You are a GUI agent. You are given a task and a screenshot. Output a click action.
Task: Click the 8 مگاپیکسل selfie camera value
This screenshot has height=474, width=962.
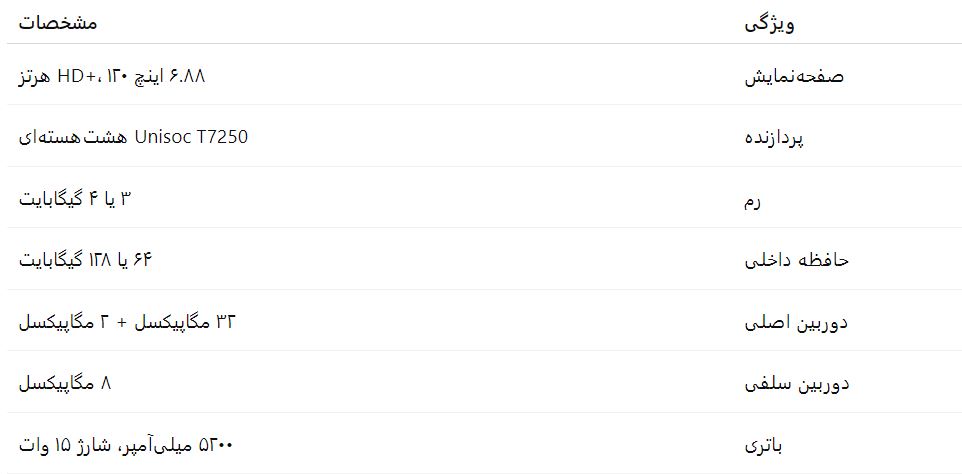66,383
